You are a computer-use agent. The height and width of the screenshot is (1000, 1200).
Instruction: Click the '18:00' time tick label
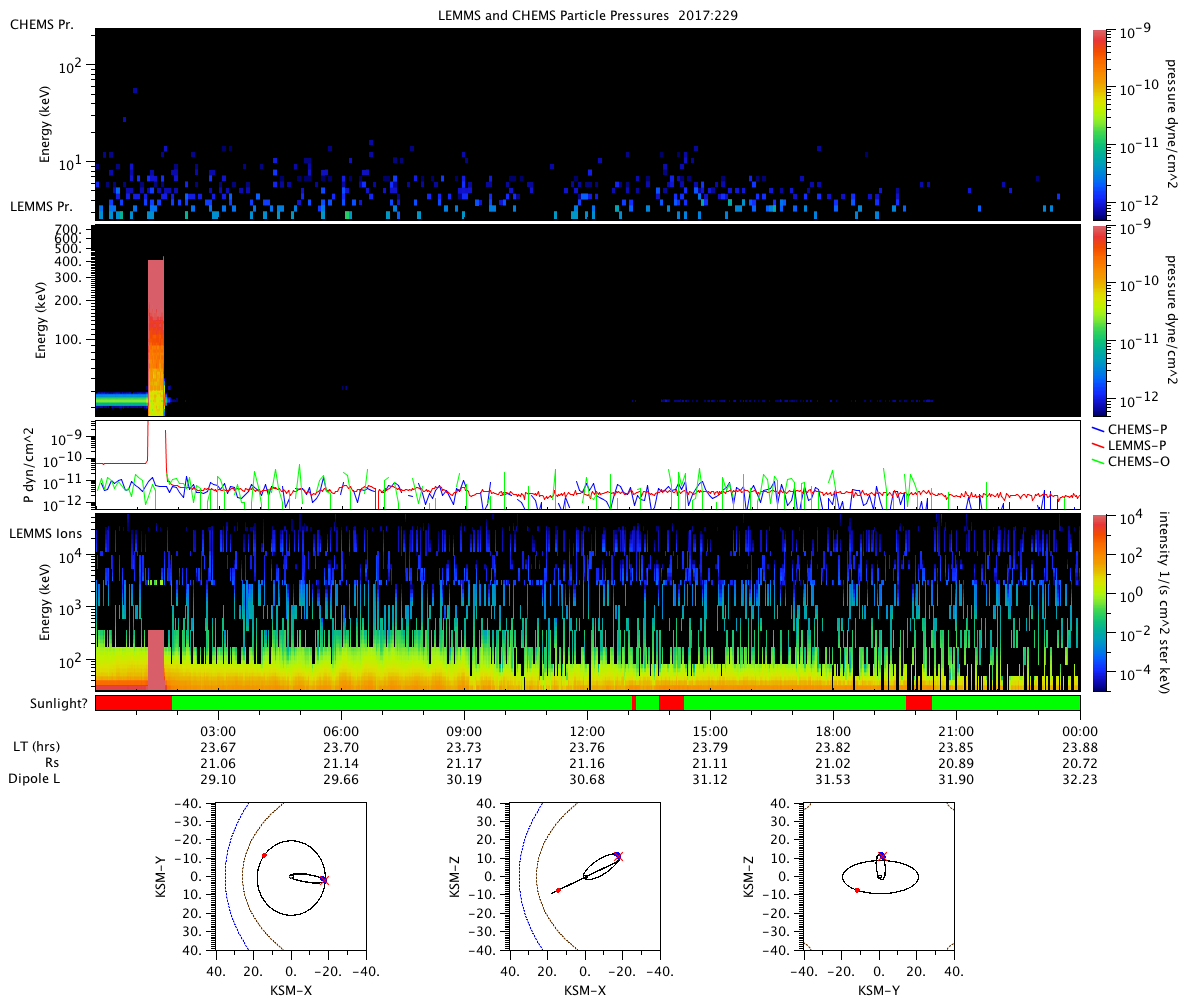tap(834, 731)
